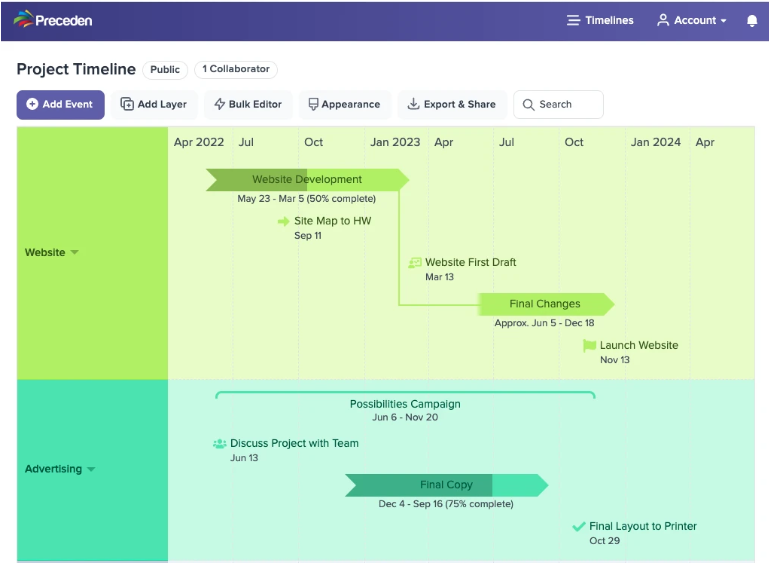The width and height of the screenshot is (769, 563).
Task: Click the Sep 11 date text
Action: pyautogui.click(x=308, y=236)
